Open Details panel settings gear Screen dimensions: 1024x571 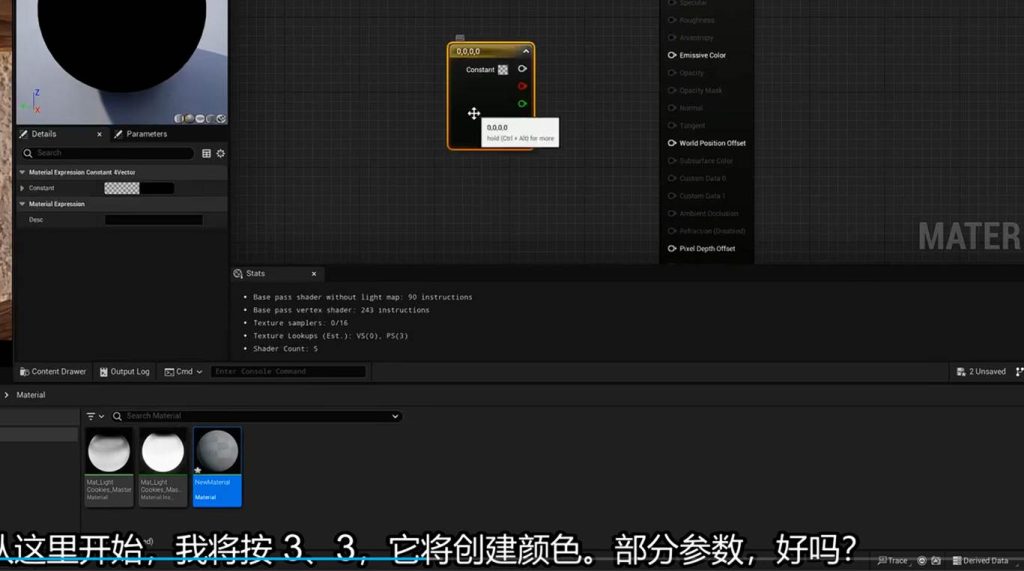tap(221, 153)
